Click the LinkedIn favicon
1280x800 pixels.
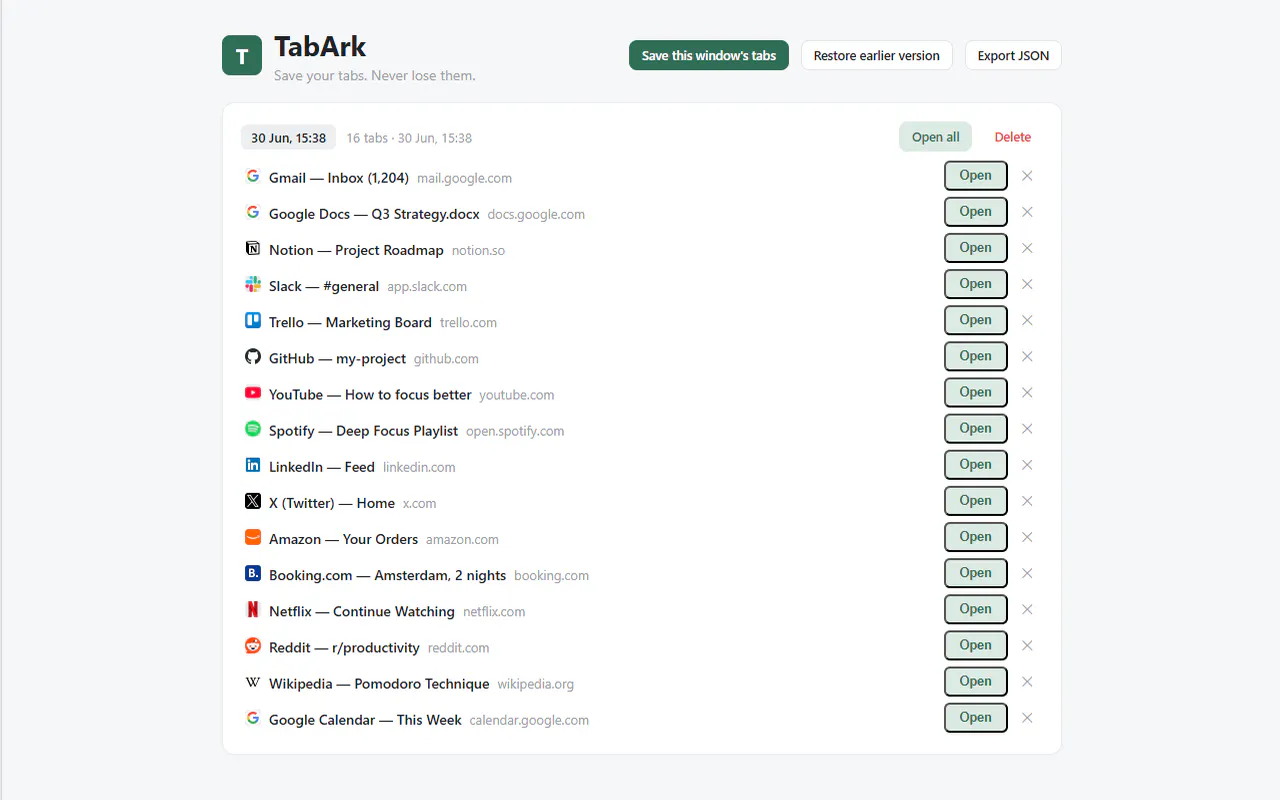(253, 465)
